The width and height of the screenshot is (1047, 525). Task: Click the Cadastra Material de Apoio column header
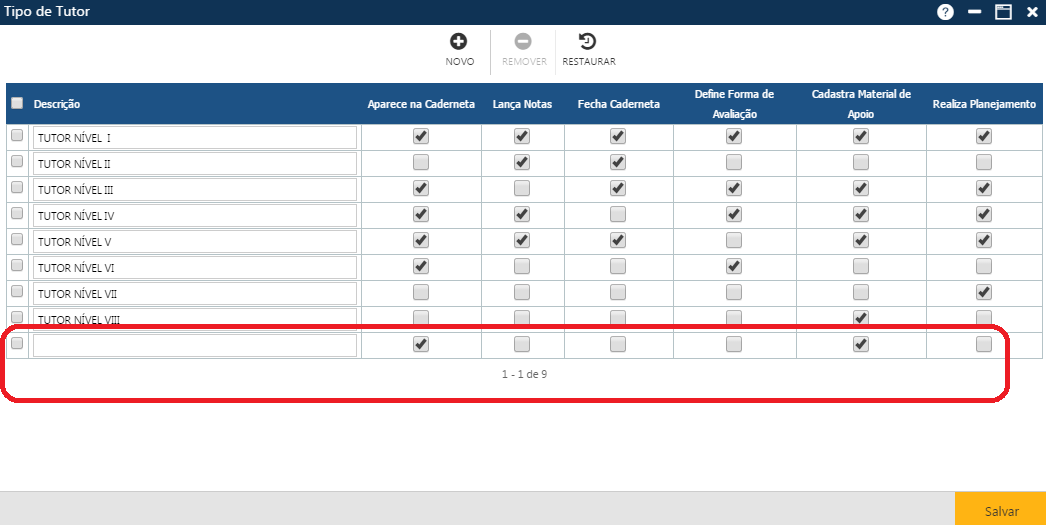click(861, 104)
